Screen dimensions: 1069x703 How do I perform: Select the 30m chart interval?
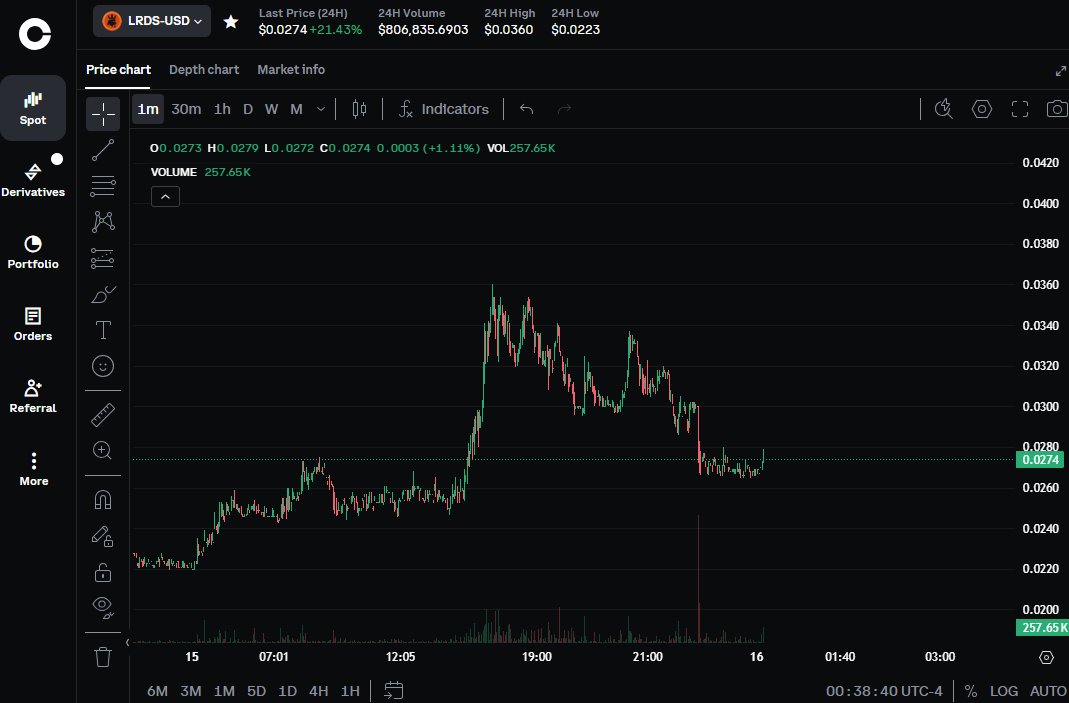click(186, 109)
